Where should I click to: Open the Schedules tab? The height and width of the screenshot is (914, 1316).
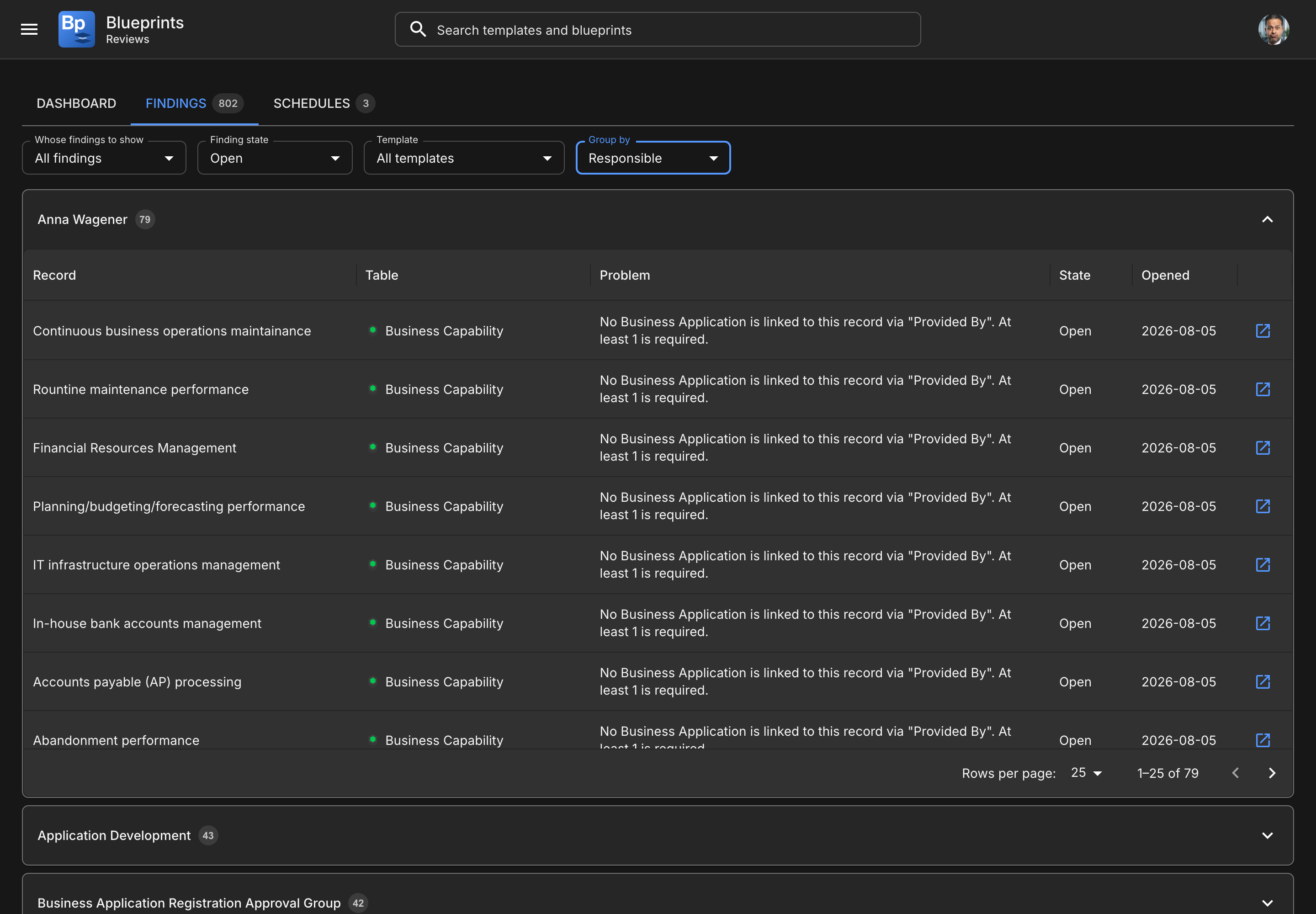click(x=324, y=103)
